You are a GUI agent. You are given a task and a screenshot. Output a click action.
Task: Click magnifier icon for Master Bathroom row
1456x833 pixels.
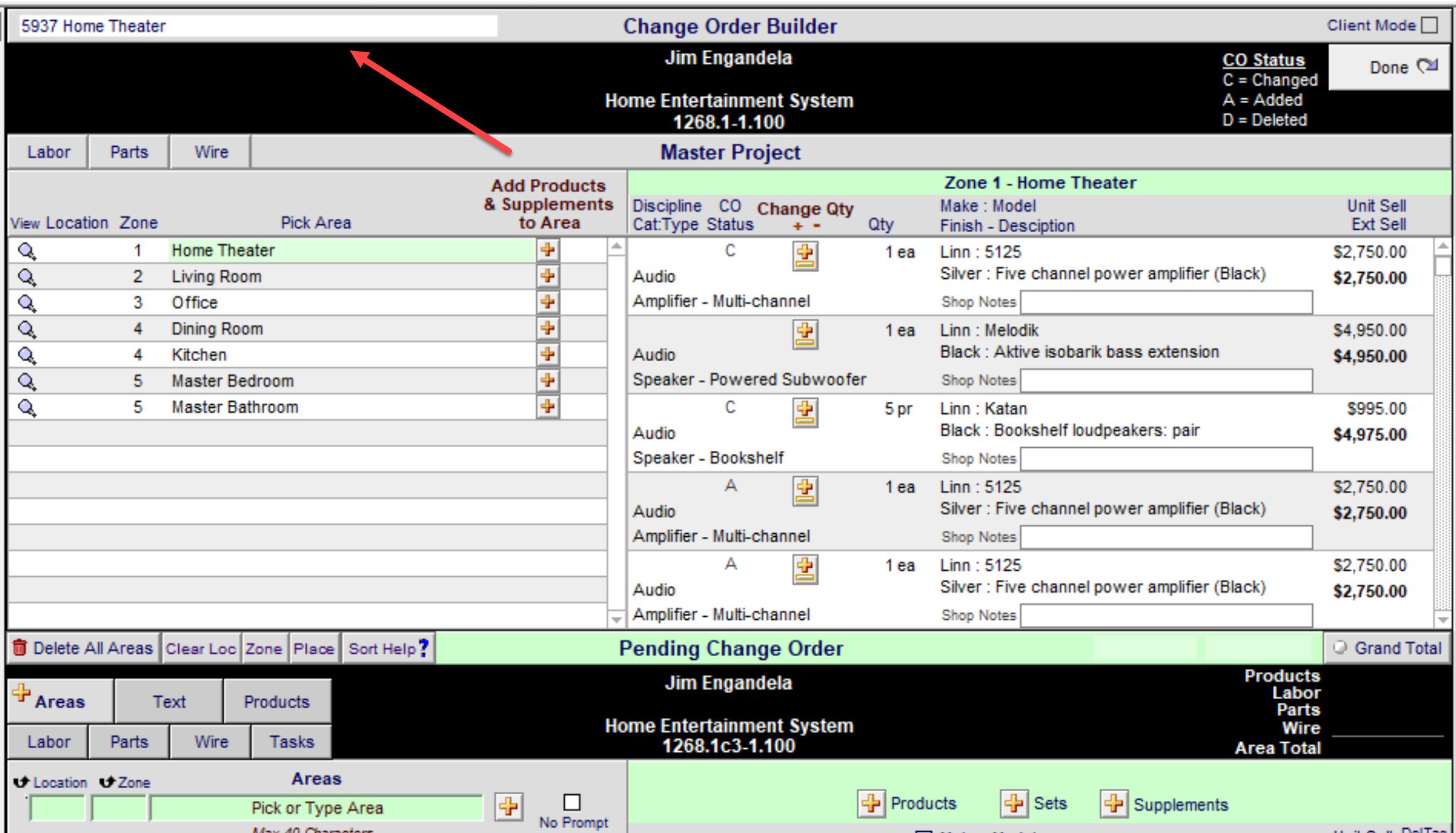[x=27, y=408]
